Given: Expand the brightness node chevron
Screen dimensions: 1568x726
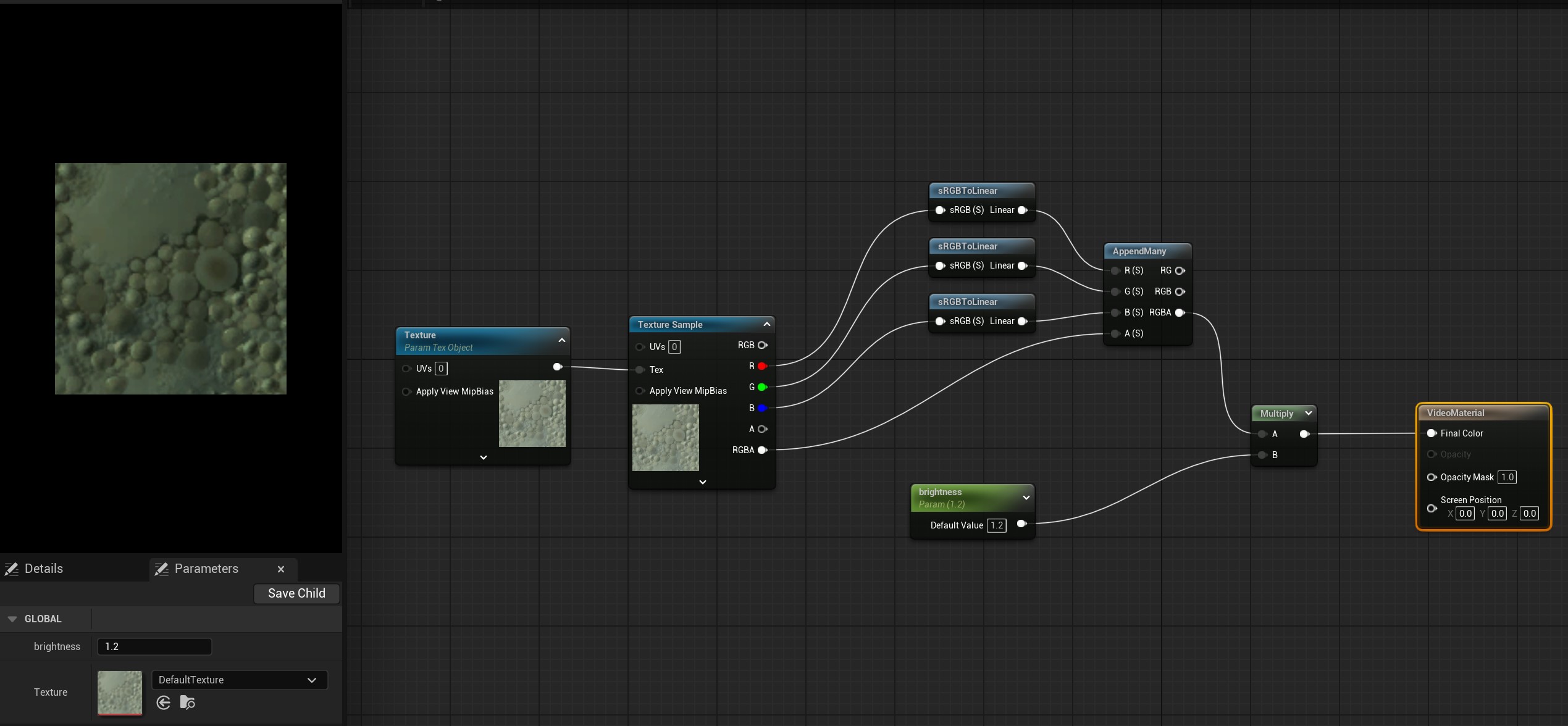Looking at the screenshot, I should click(1026, 498).
